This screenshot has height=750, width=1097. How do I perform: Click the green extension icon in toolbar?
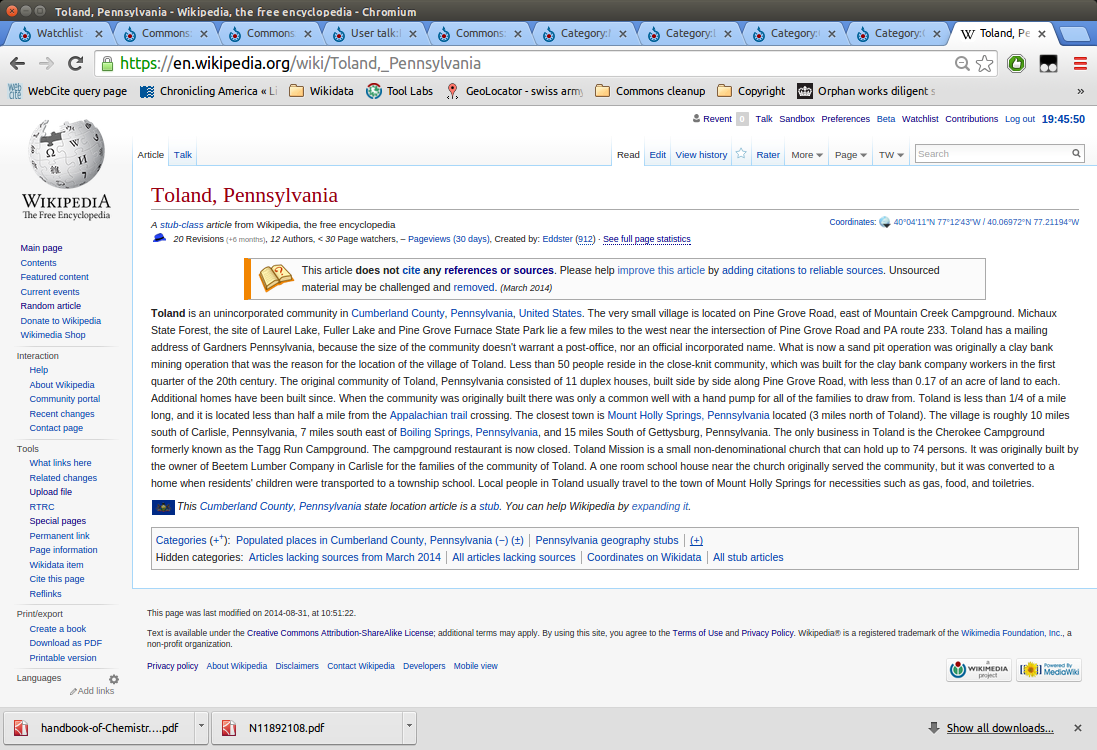[x=1017, y=64]
